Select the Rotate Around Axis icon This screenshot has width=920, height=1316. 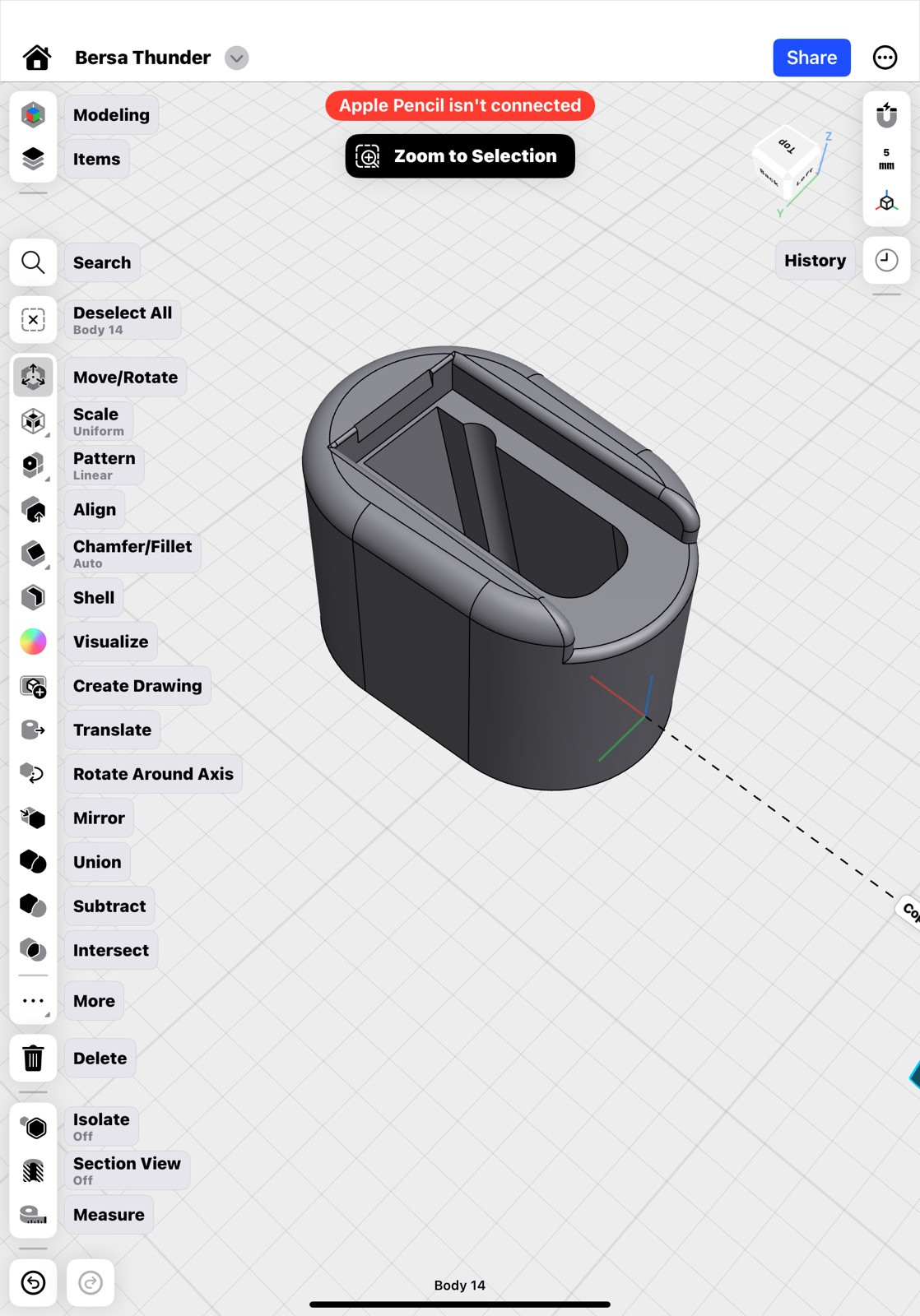tap(33, 774)
